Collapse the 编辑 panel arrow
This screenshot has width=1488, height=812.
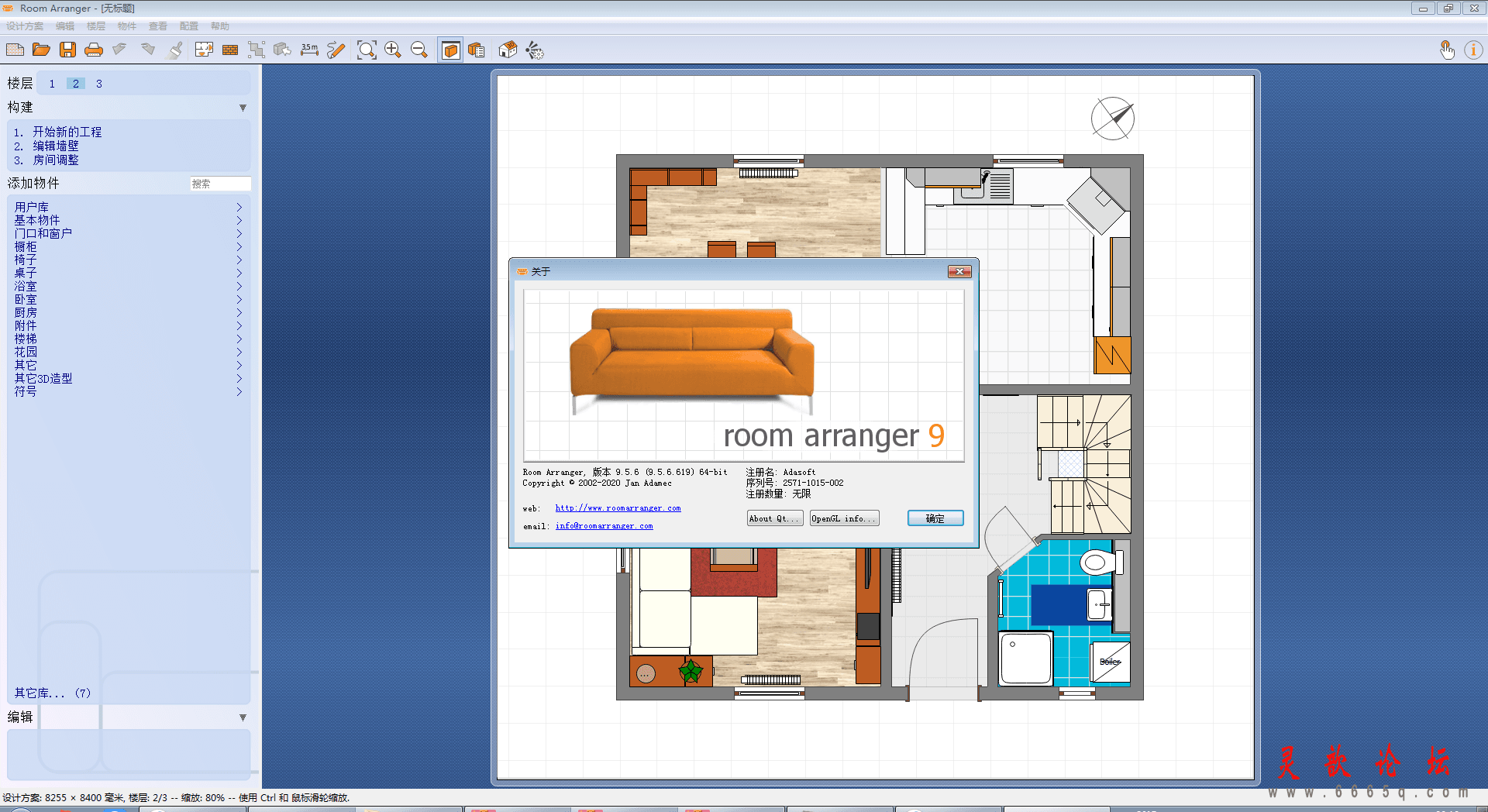(x=243, y=717)
